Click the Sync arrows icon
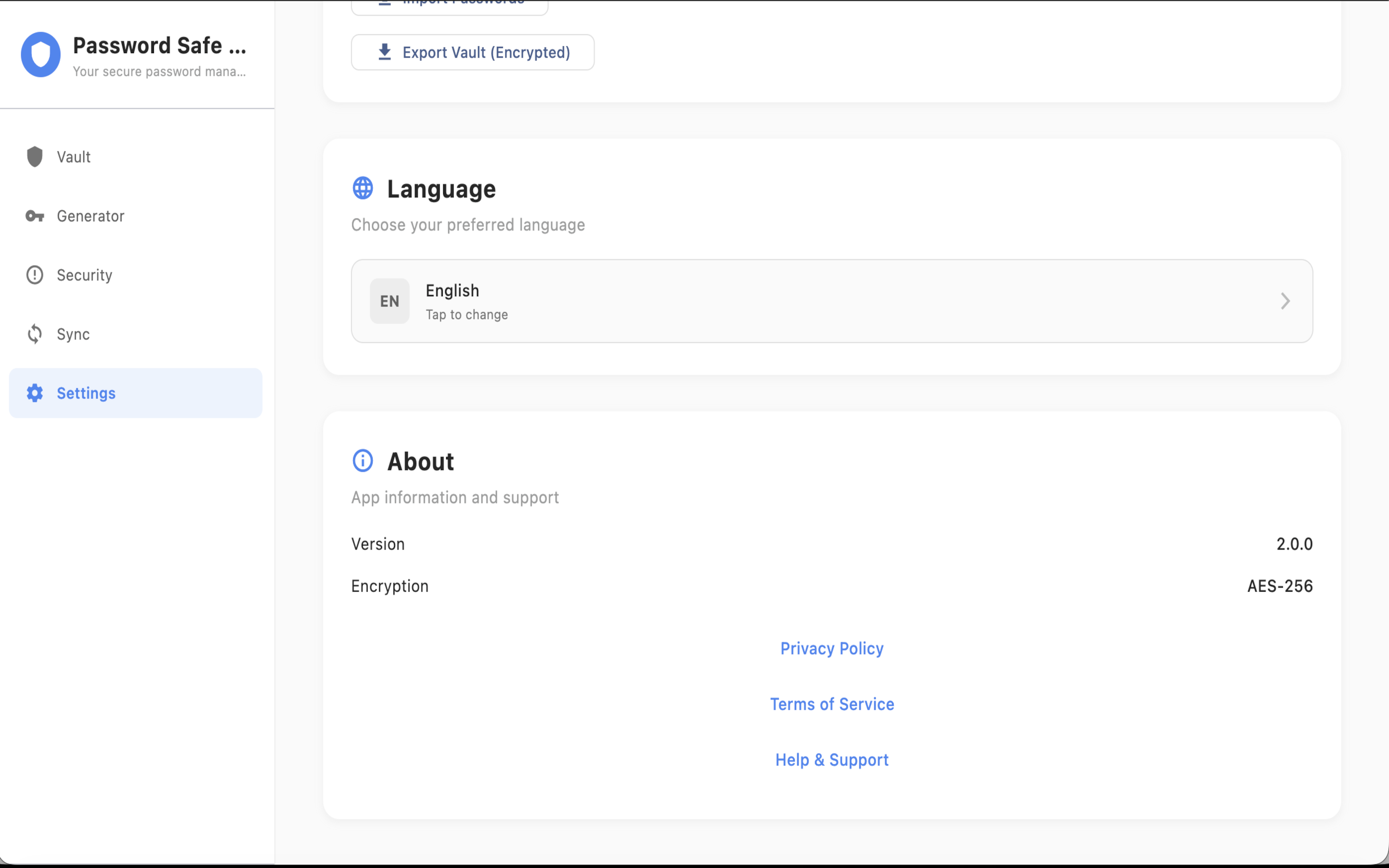 coord(35,334)
